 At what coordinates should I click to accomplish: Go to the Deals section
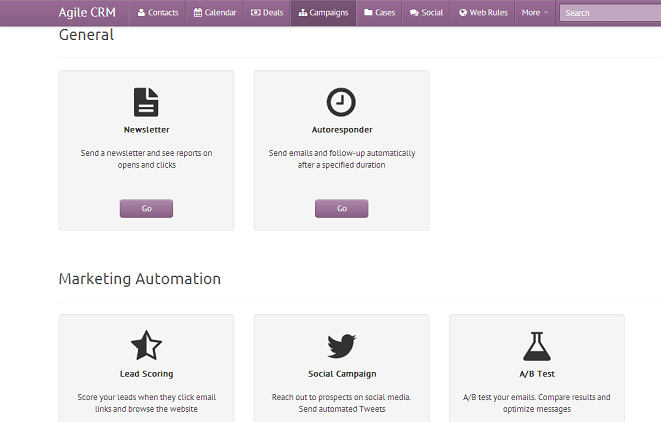267,13
